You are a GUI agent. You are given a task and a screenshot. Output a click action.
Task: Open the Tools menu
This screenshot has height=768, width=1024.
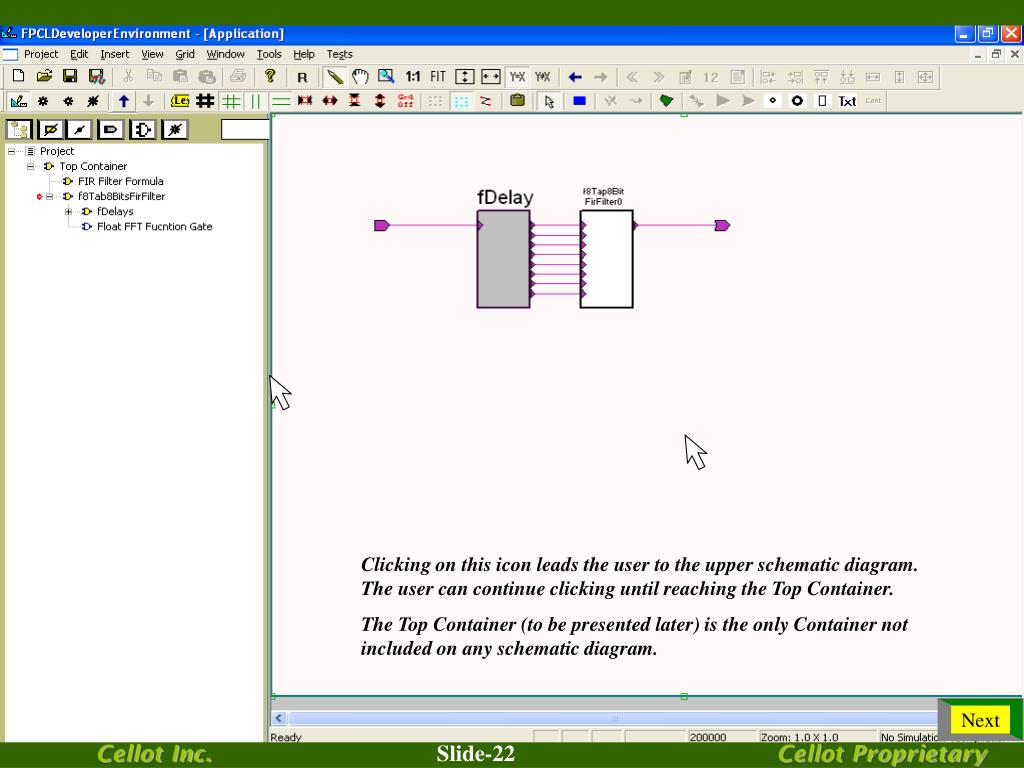269,54
